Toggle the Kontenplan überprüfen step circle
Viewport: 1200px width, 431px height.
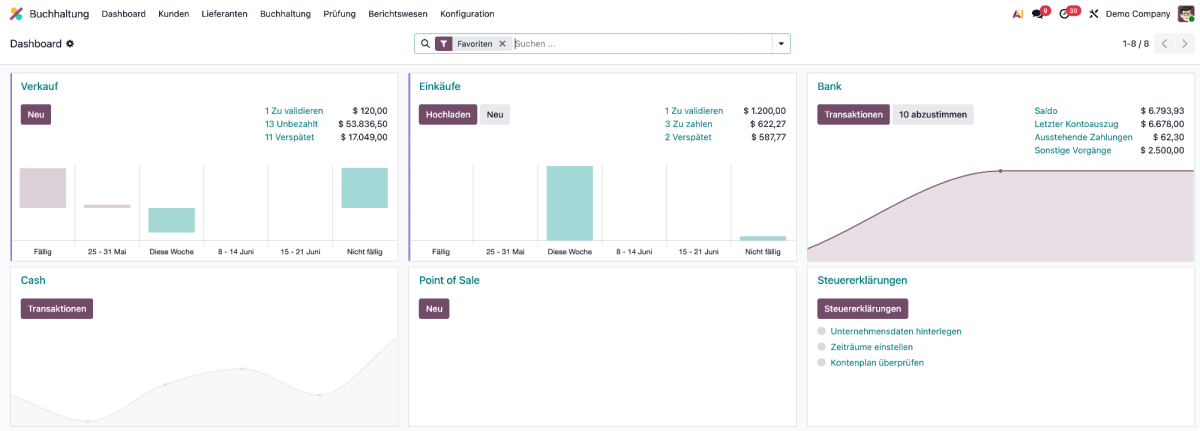[822, 363]
